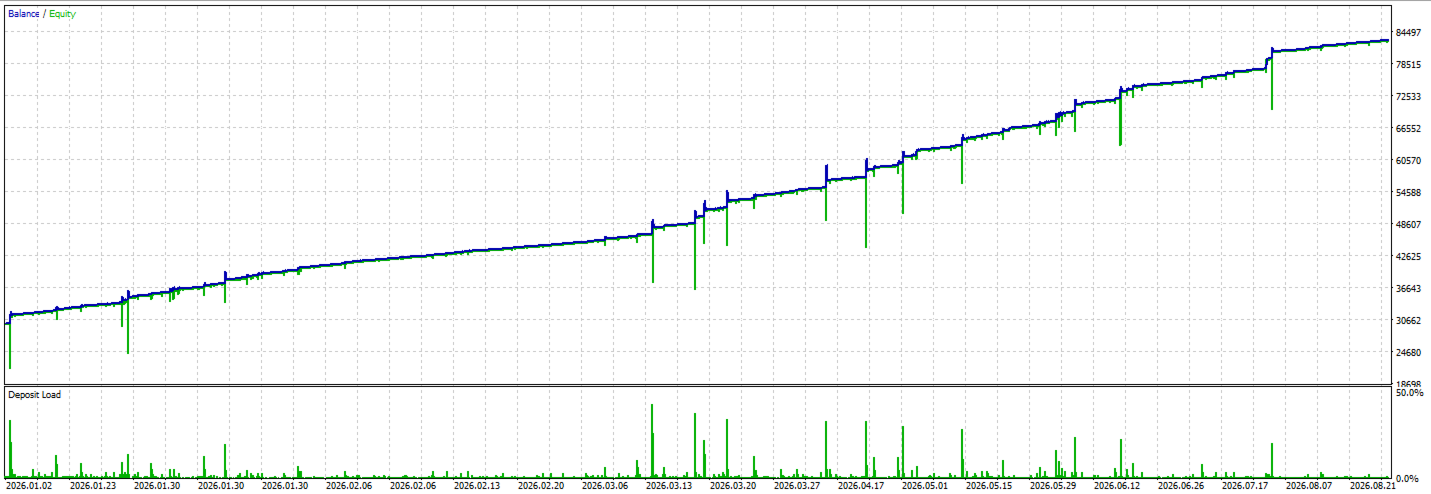Click the 2026.03.13 date label
Viewport: 1431px width, 494px height.
(669, 486)
